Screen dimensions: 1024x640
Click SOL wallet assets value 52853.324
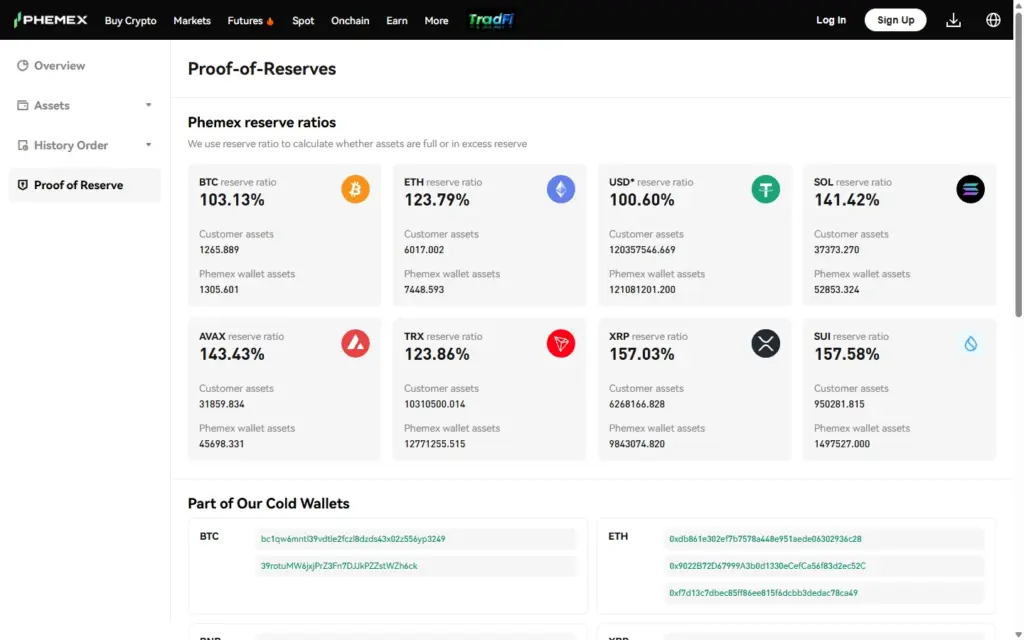(x=837, y=289)
